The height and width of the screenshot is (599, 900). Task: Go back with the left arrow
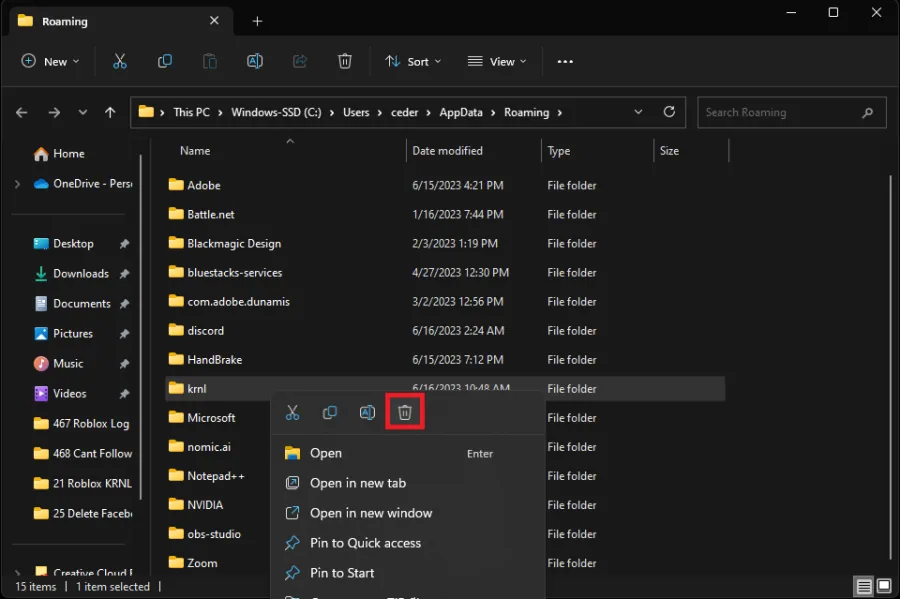coord(22,112)
